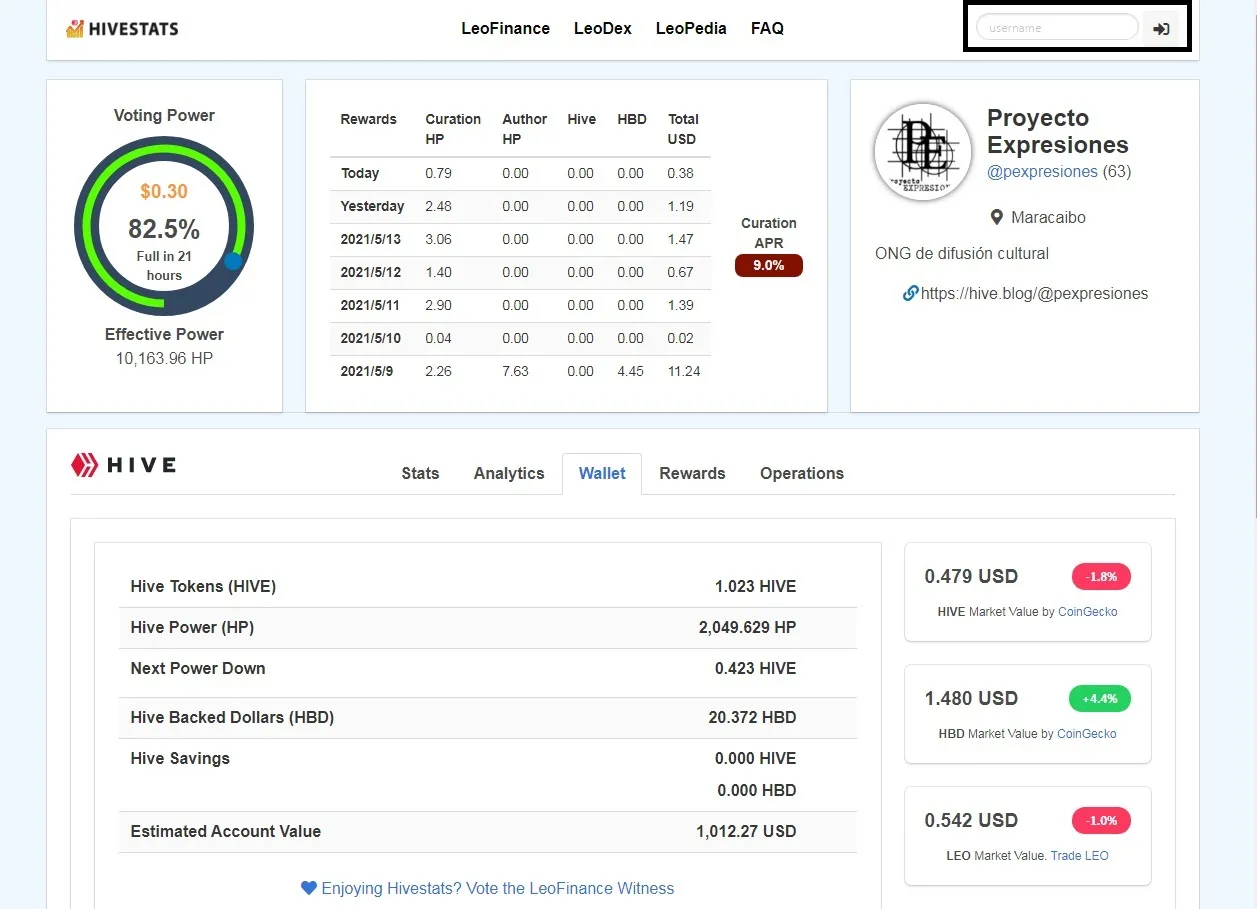Click the heart icon beside Enjoying Hivestats

tap(309, 888)
